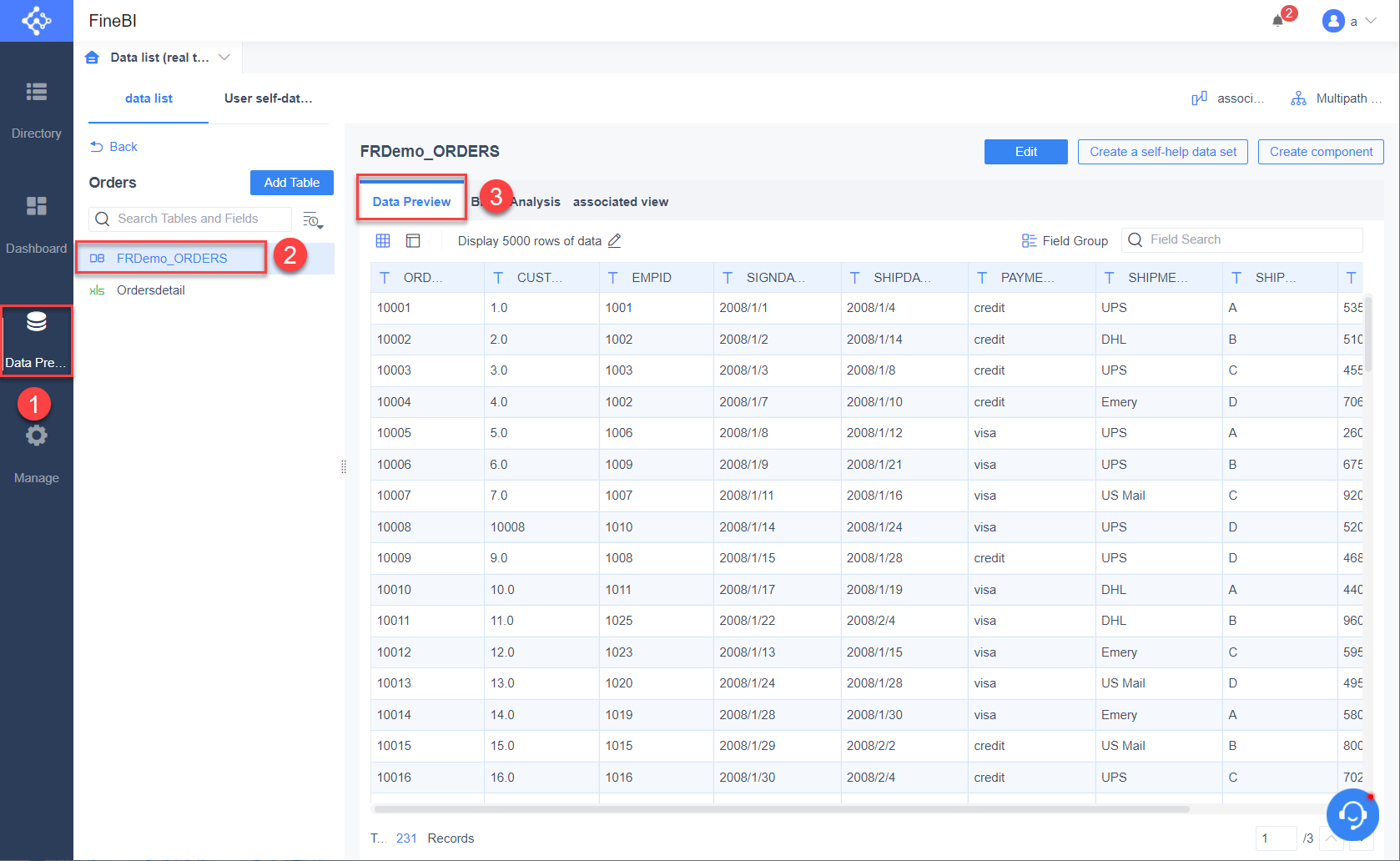Click the Edit button

tap(1026, 152)
